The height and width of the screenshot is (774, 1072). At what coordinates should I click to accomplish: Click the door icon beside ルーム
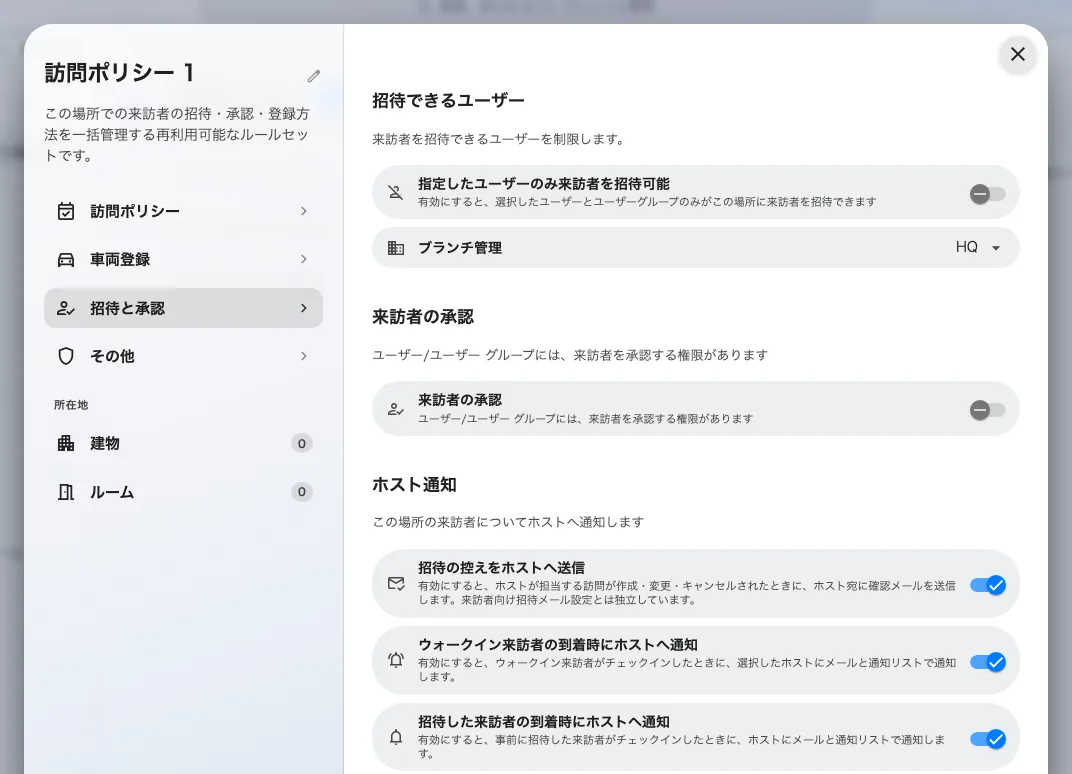(x=66, y=492)
